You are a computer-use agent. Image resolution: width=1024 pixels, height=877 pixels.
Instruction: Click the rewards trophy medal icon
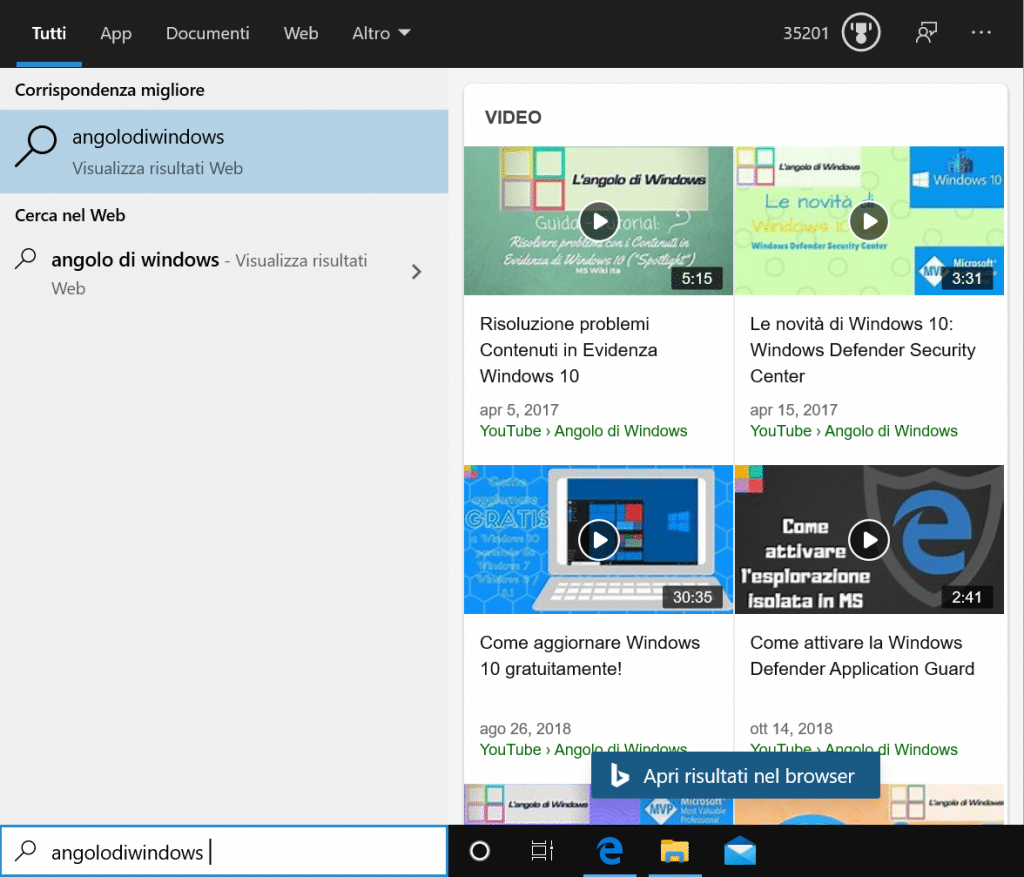pyautogui.click(x=861, y=33)
